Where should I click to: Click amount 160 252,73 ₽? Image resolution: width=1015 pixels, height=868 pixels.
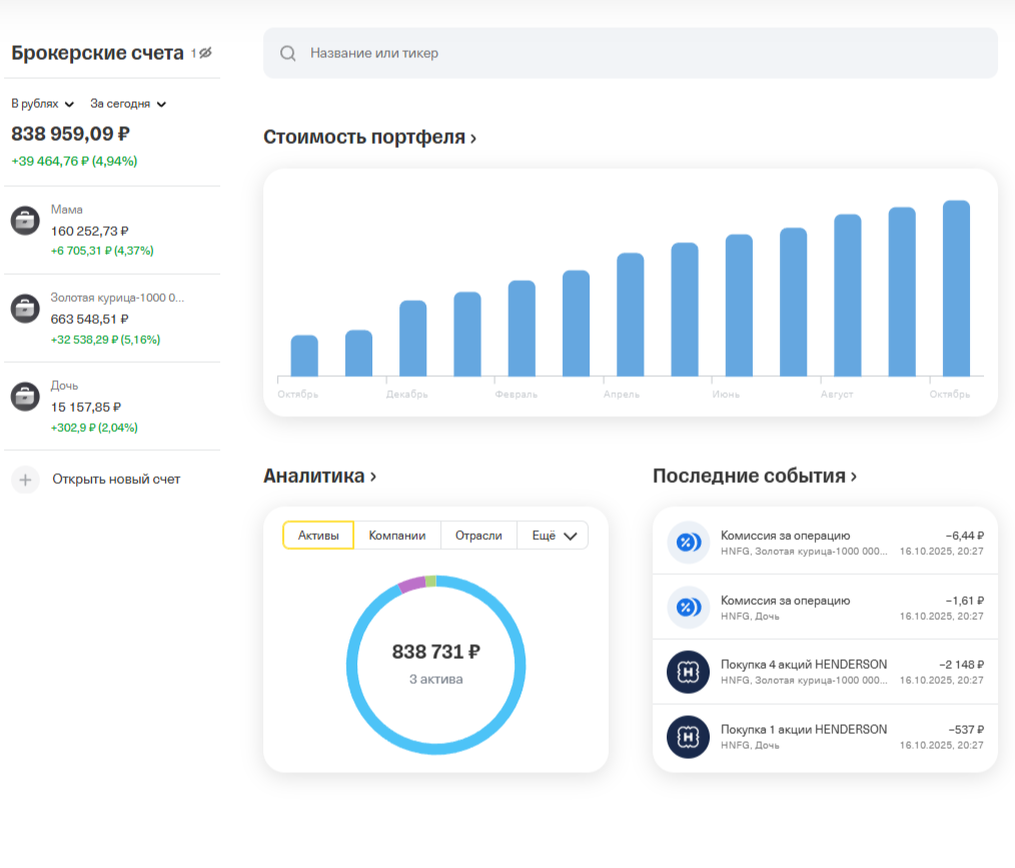click(90, 231)
